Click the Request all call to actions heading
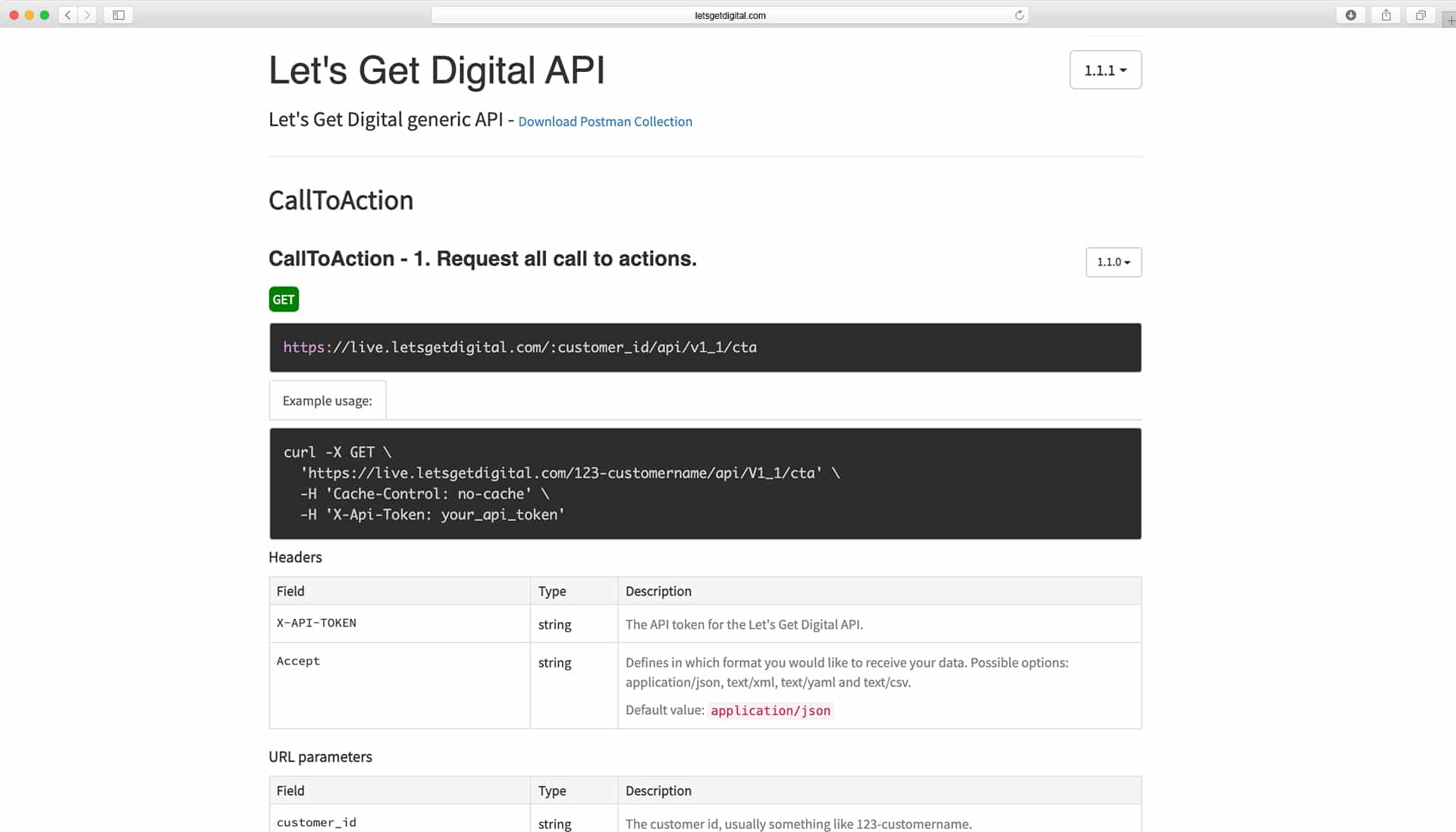The image size is (1456, 832). (482, 259)
